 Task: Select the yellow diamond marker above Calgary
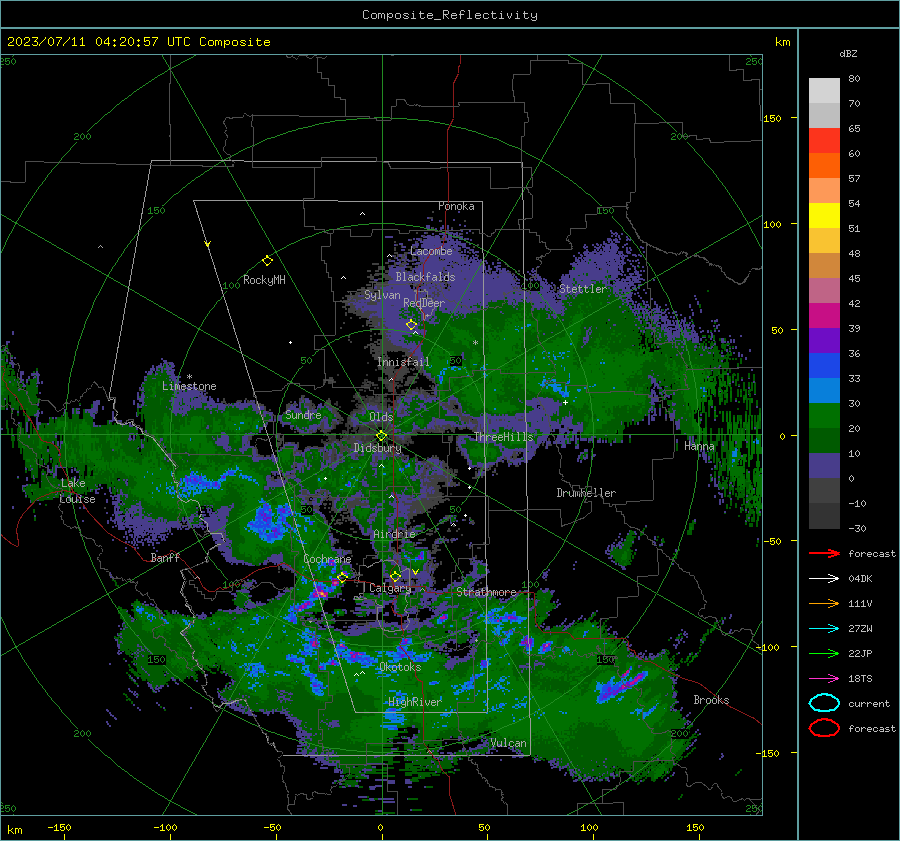[x=395, y=576]
